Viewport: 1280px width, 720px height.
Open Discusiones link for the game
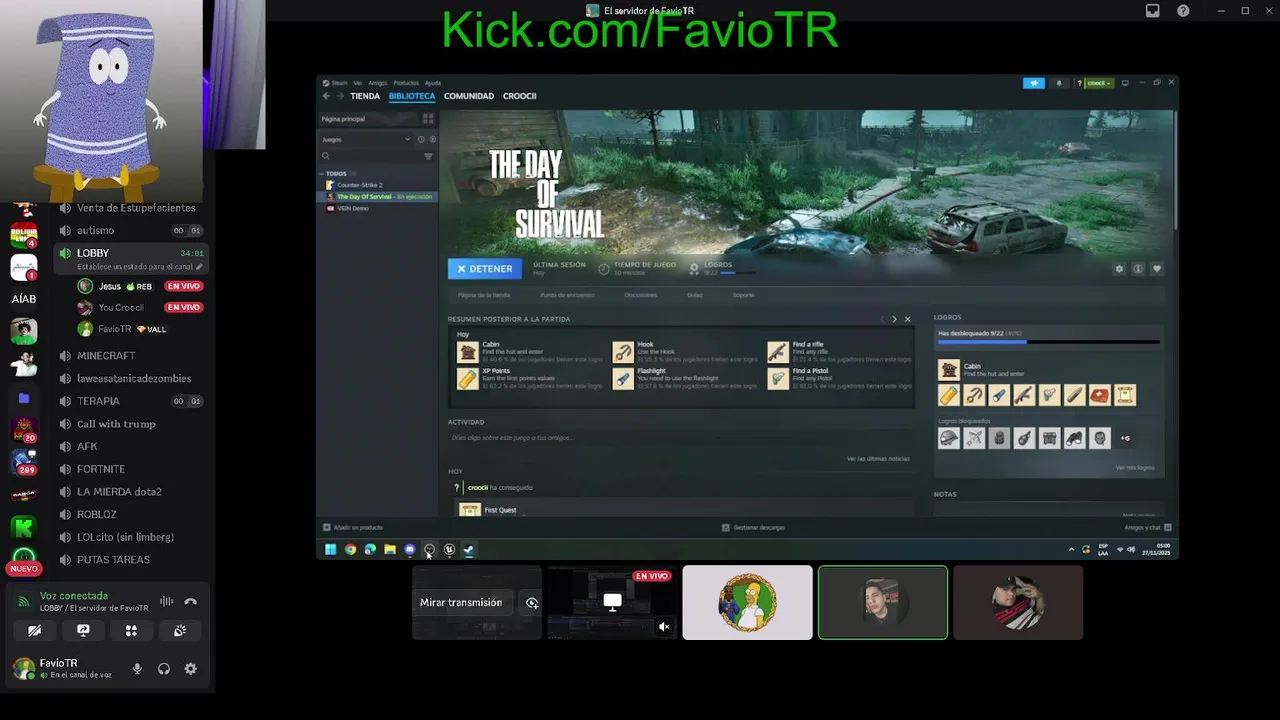[640, 295]
